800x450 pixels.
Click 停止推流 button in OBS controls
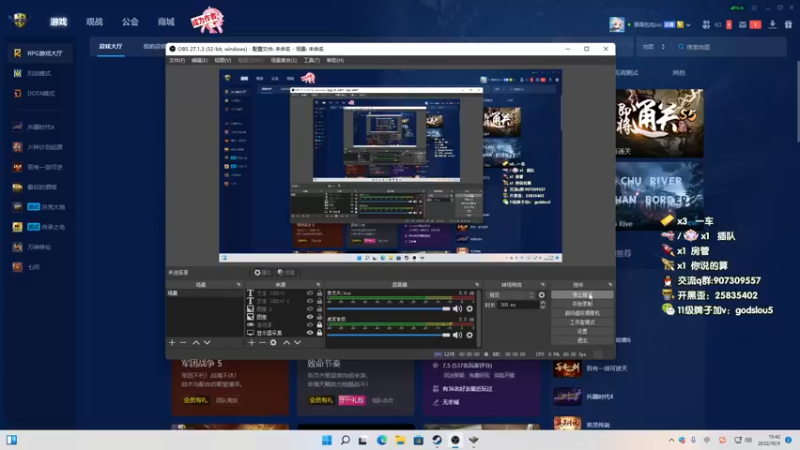[x=582, y=295]
